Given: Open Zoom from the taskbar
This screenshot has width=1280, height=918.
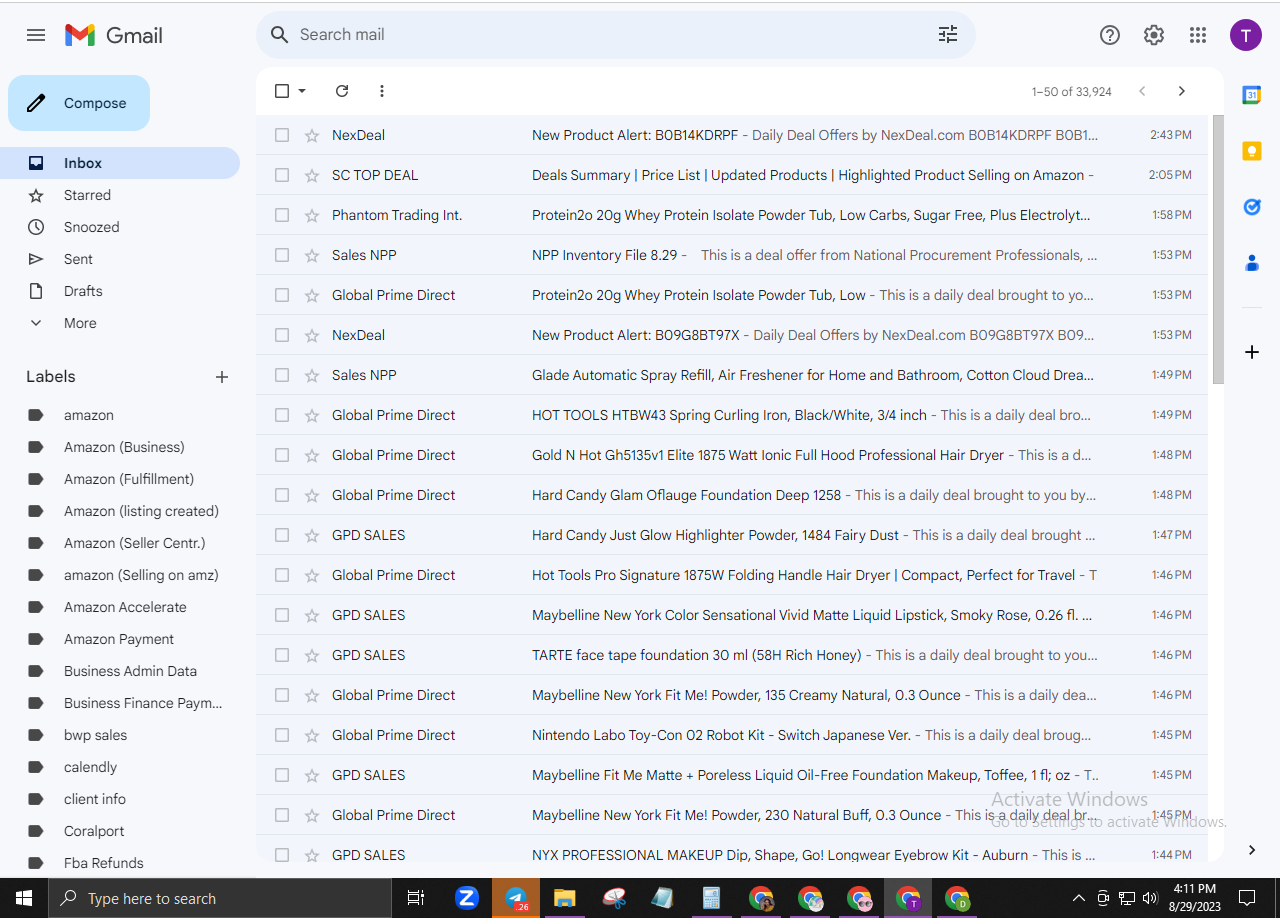Looking at the screenshot, I should (467, 898).
